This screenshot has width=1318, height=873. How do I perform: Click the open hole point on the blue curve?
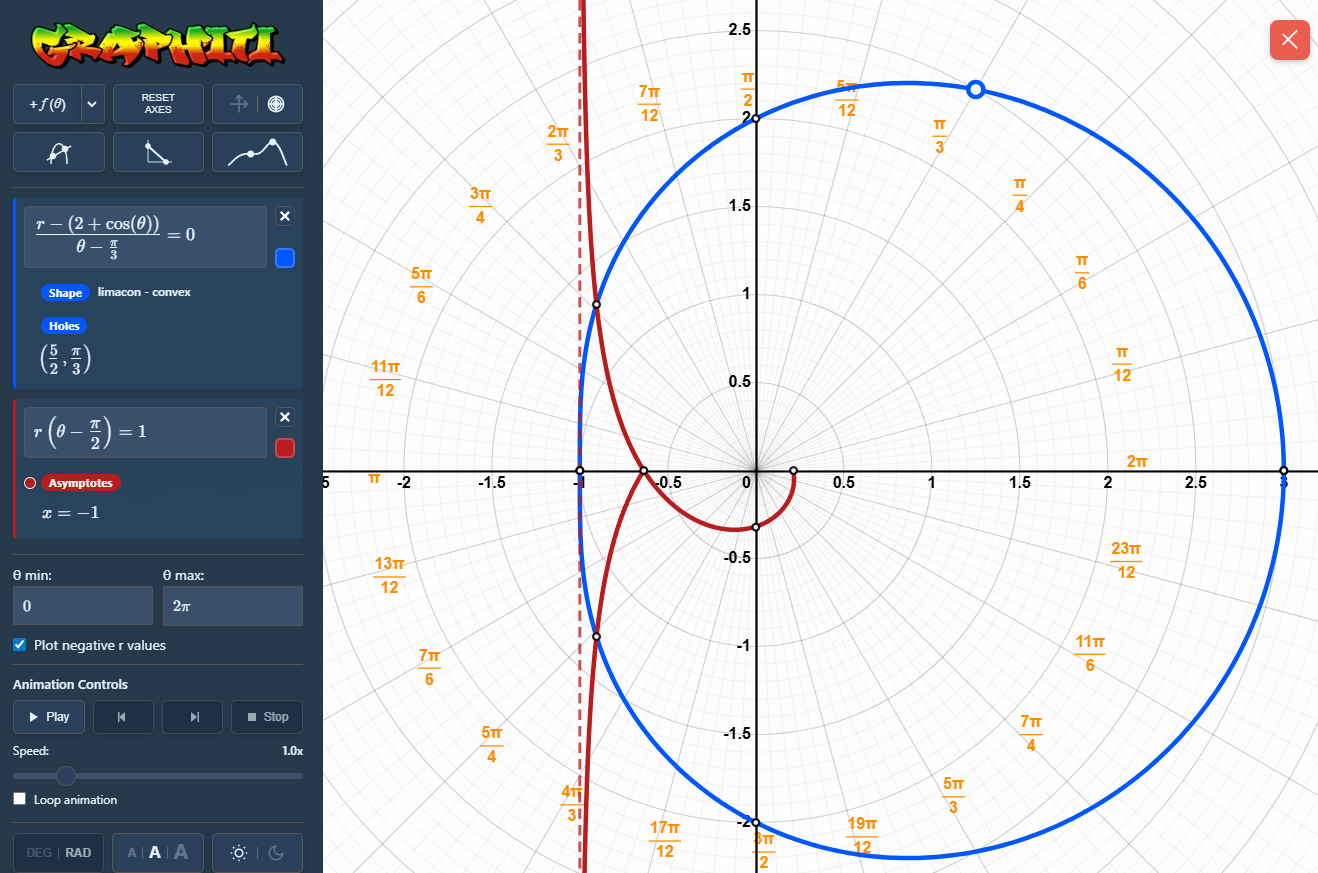pyautogui.click(x=977, y=90)
